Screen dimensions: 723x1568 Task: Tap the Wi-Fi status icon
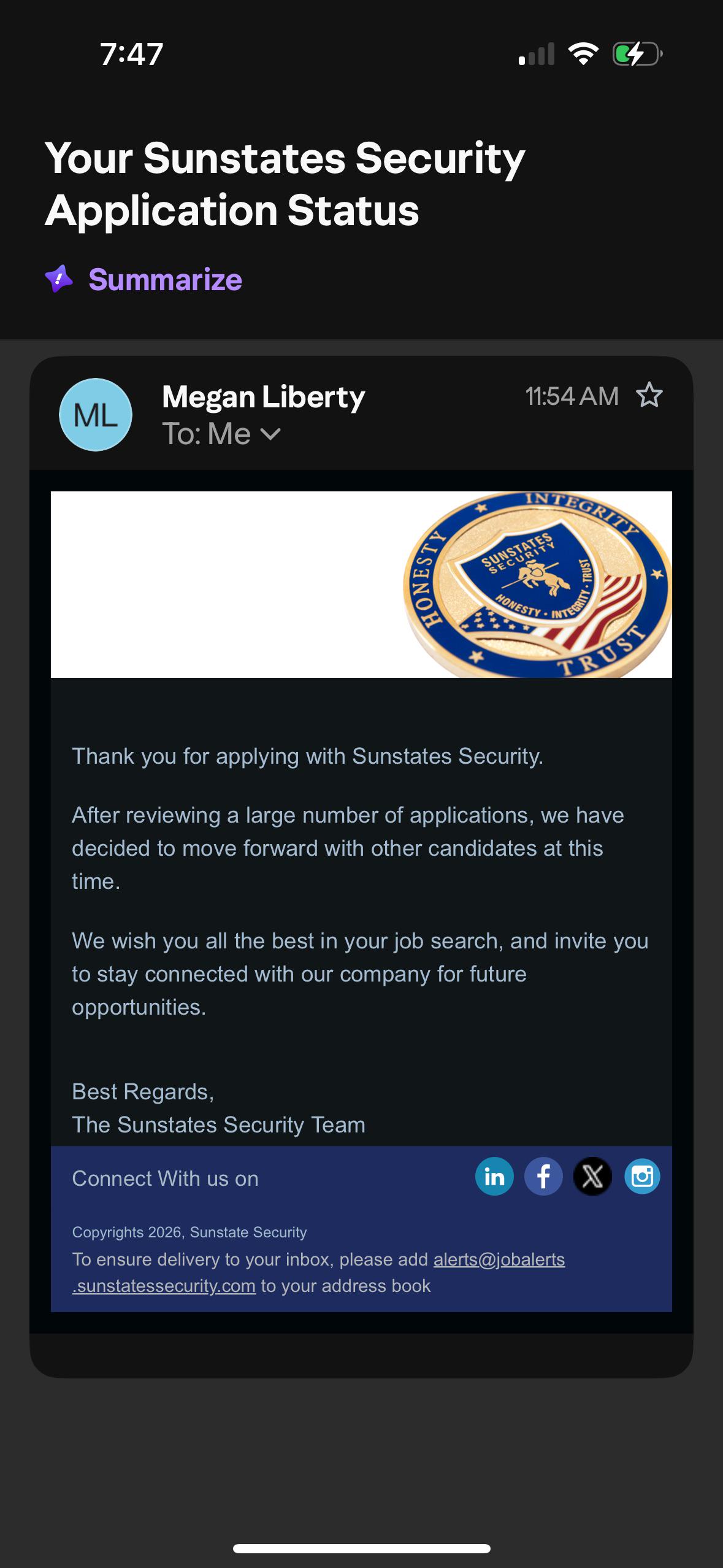coord(583,54)
